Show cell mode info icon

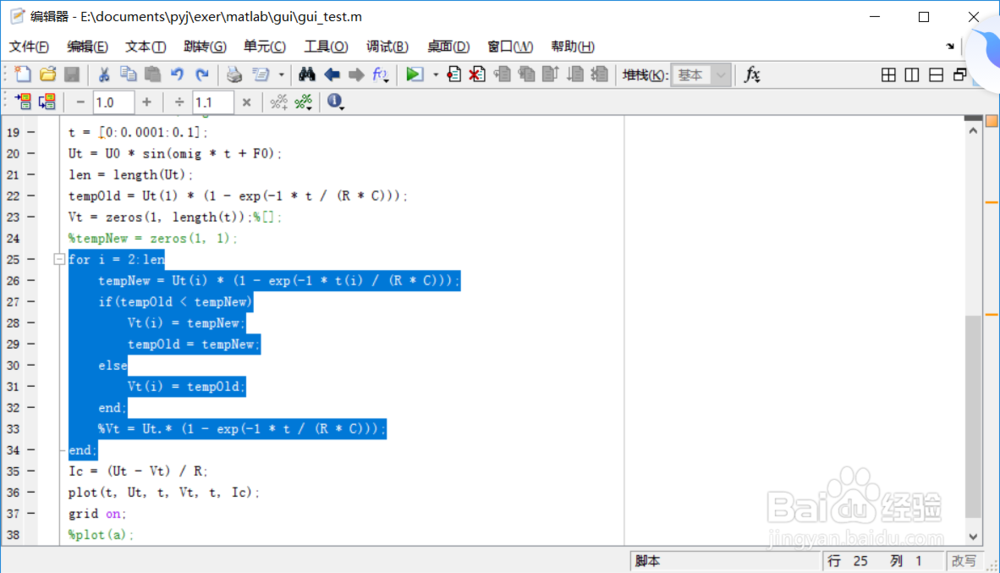point(335,101)
